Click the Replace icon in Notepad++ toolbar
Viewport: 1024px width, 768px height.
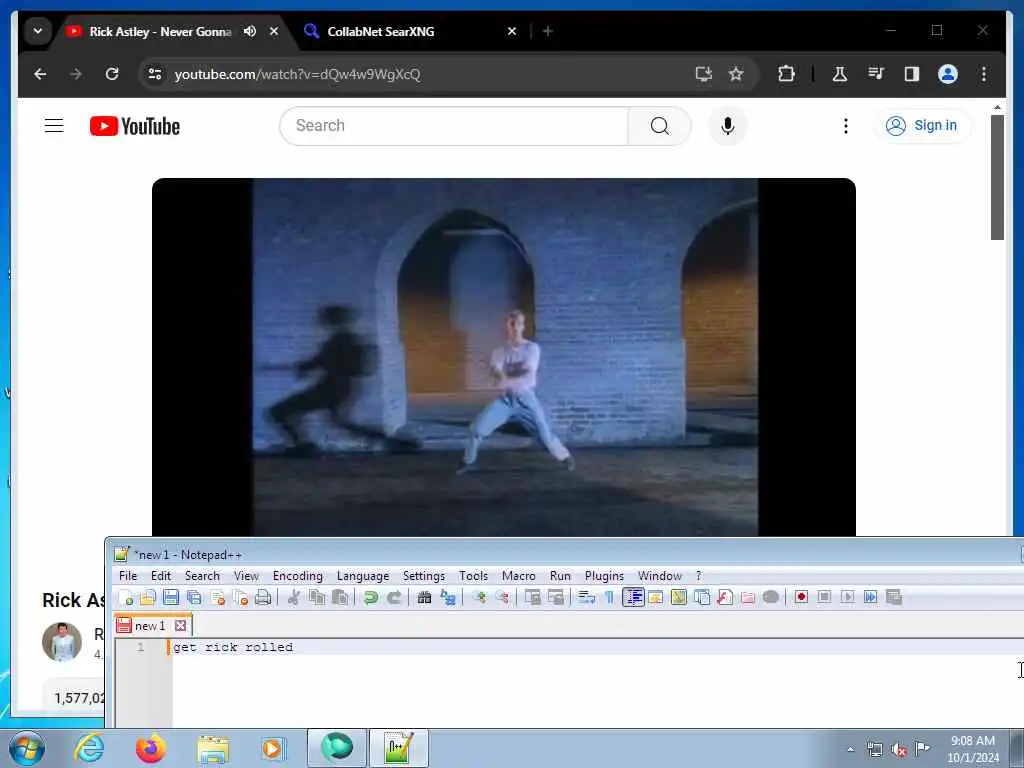[448, 597]
